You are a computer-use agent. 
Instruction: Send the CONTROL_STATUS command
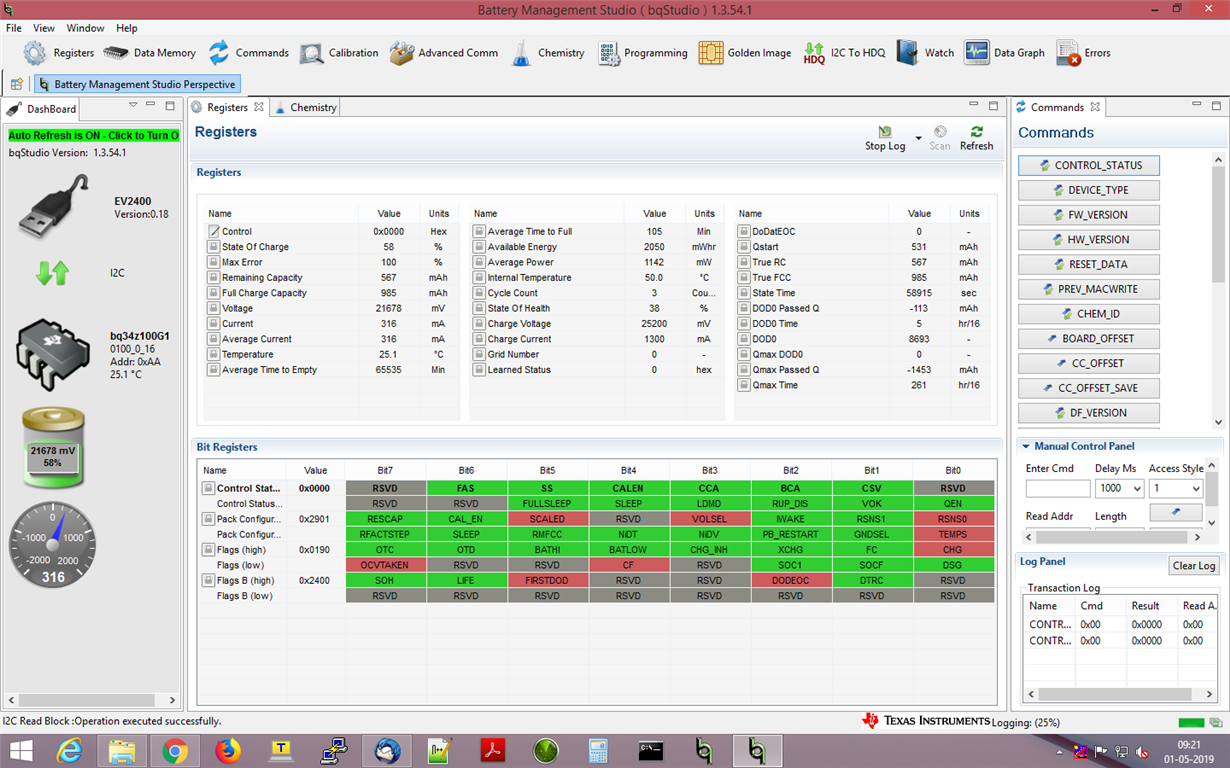[x=1088, y=166]
